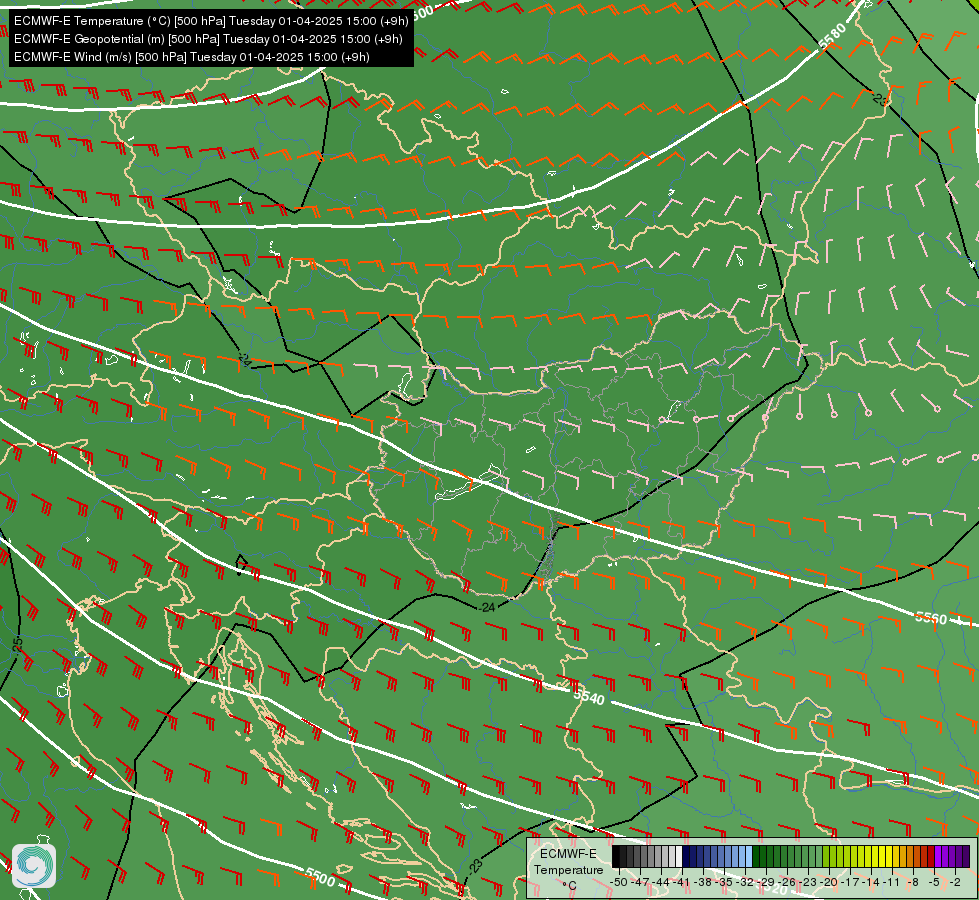Click the -35 legend tick label

[x=724, y=882]
